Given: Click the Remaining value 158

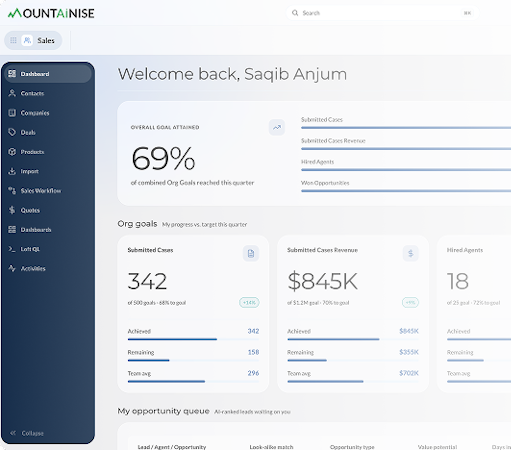Looking at the screenshot, I should (253, 352).
